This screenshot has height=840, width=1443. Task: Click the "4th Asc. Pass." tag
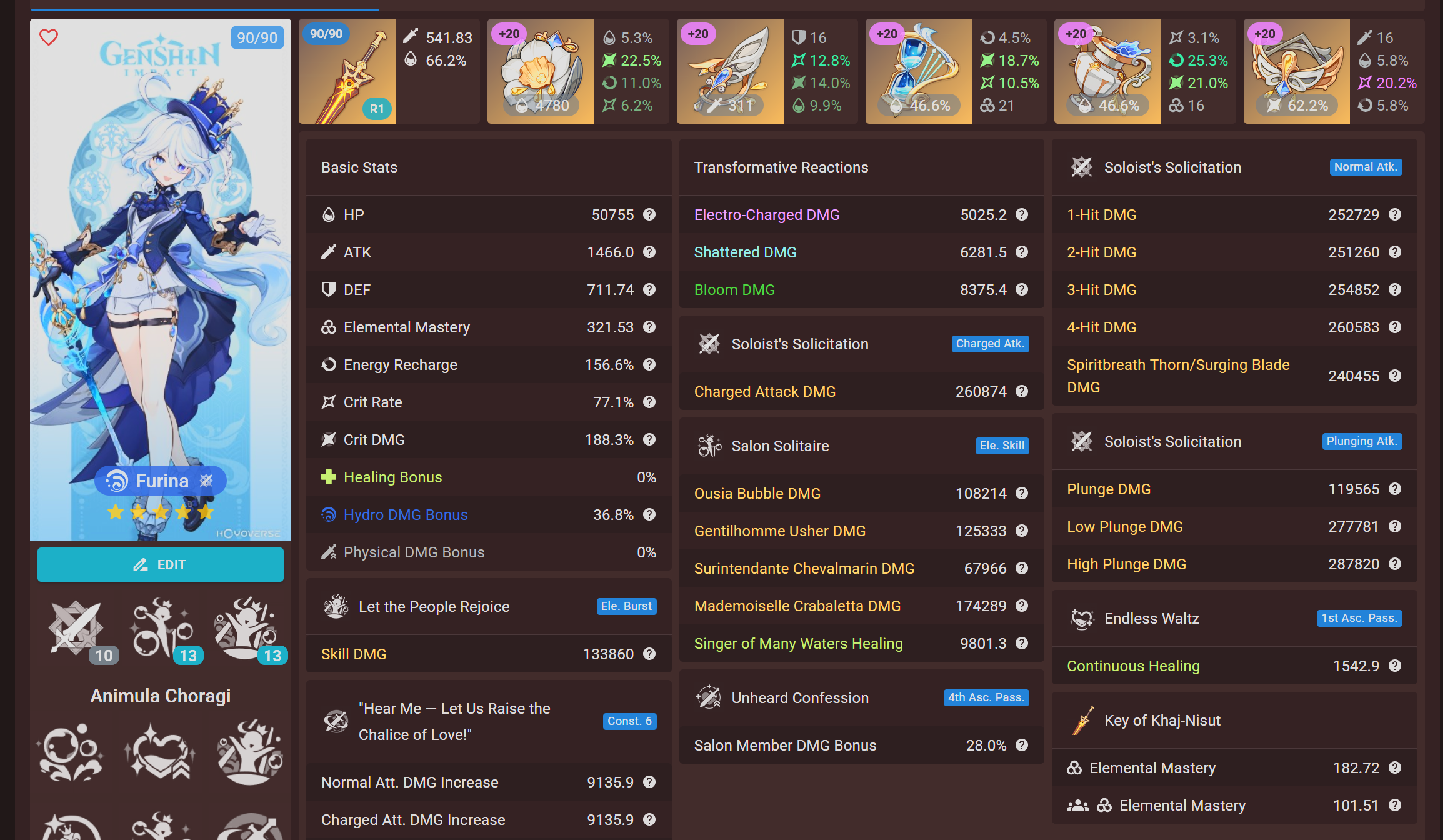coord(986,697)
